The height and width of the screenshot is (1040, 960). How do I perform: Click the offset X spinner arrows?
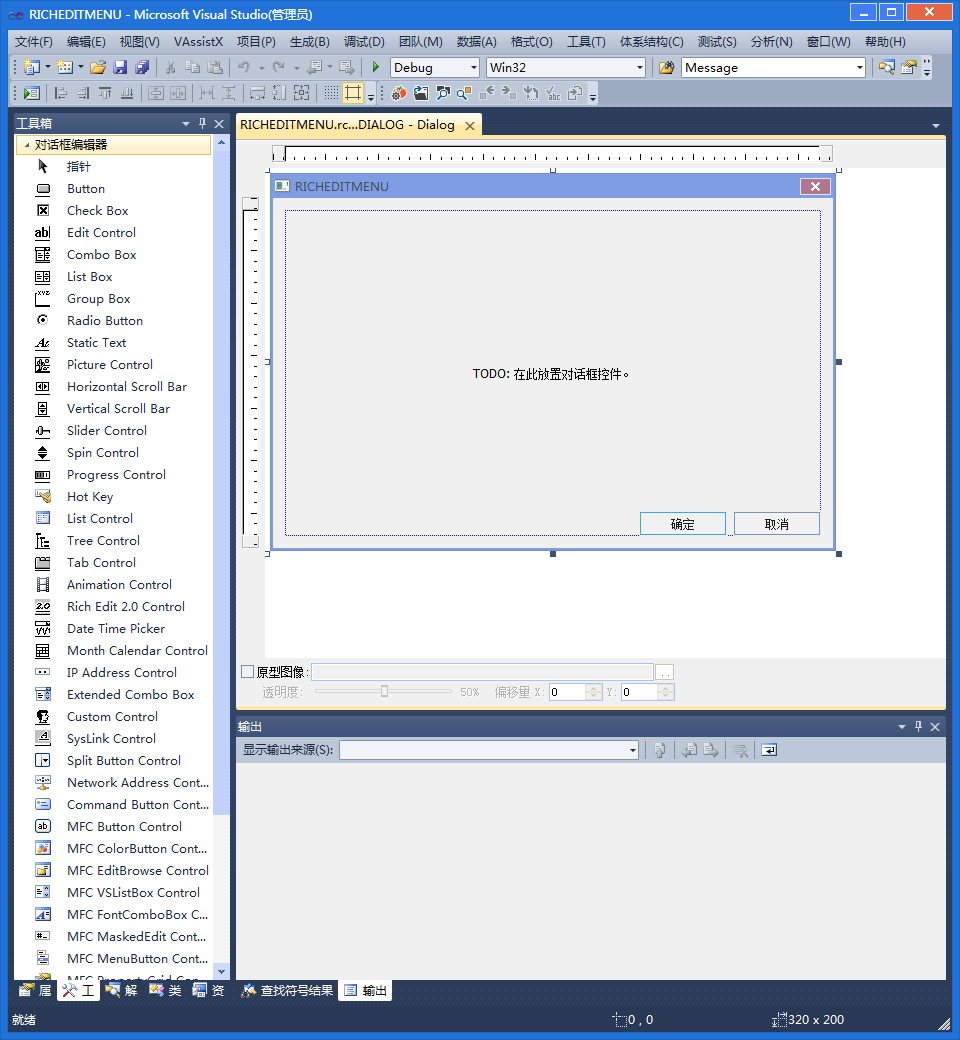(x=594, y=692)
